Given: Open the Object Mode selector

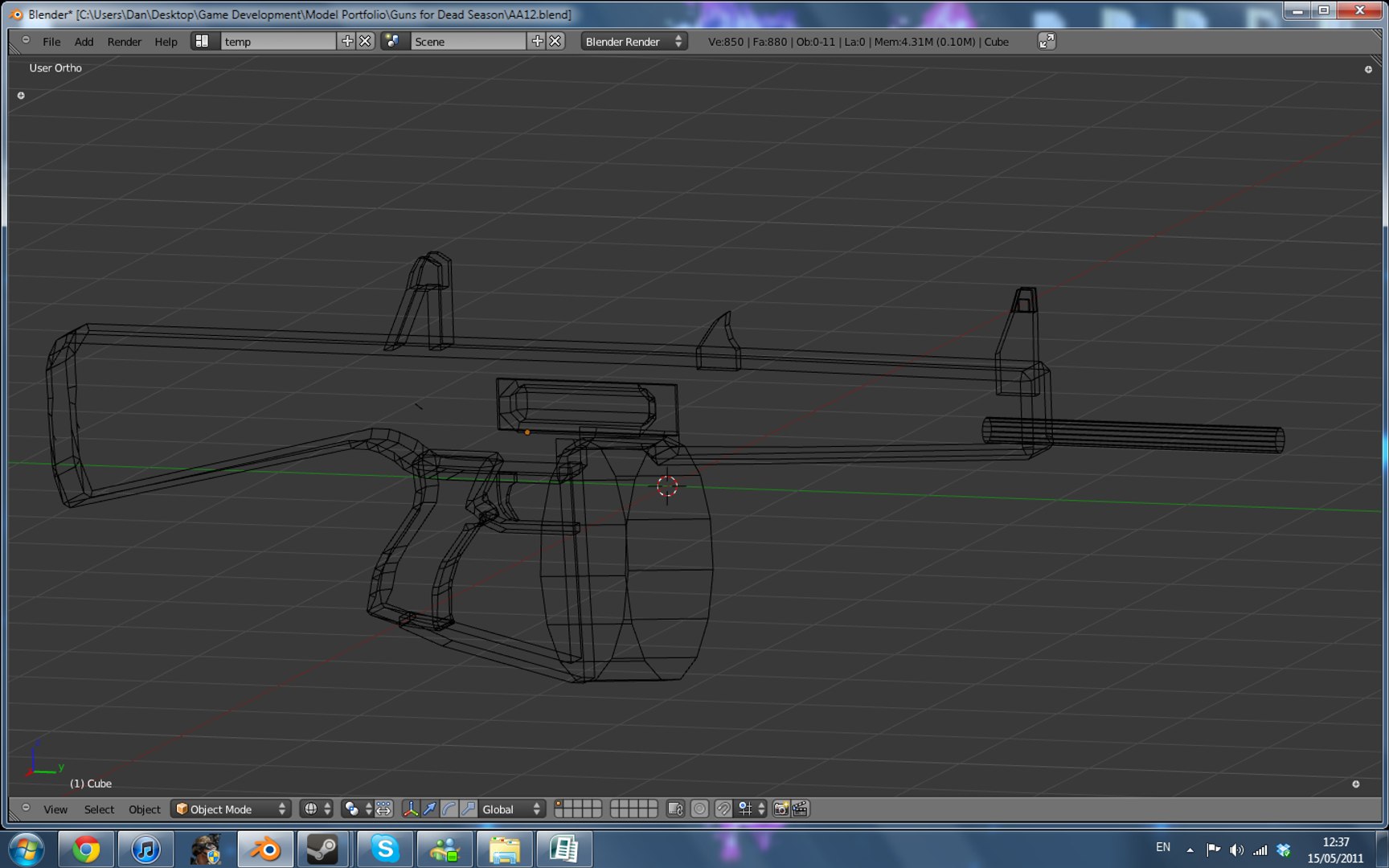Looking at the screenshot, I should 230,809.
